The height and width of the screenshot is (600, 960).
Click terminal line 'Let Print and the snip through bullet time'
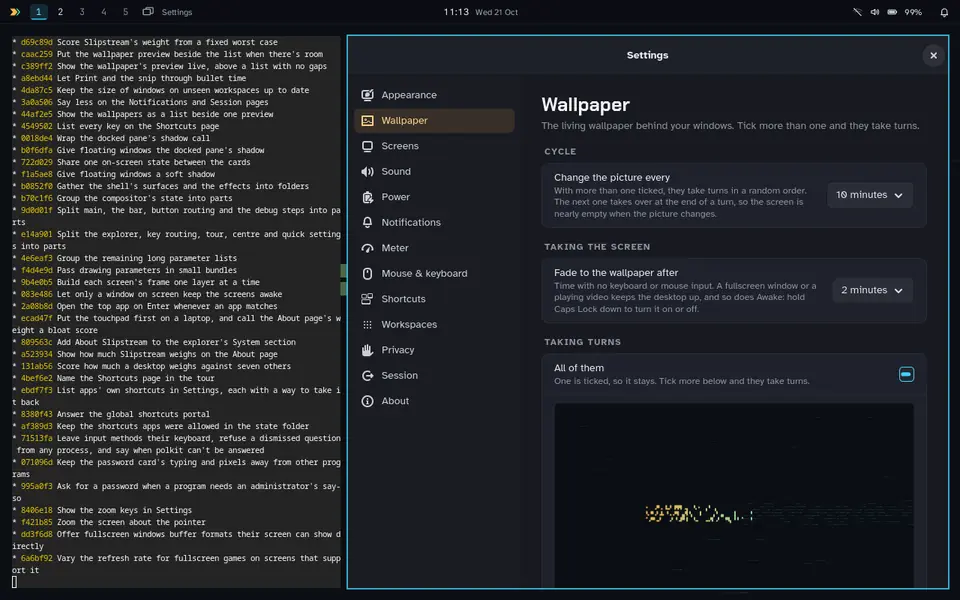tap(151, 78)
